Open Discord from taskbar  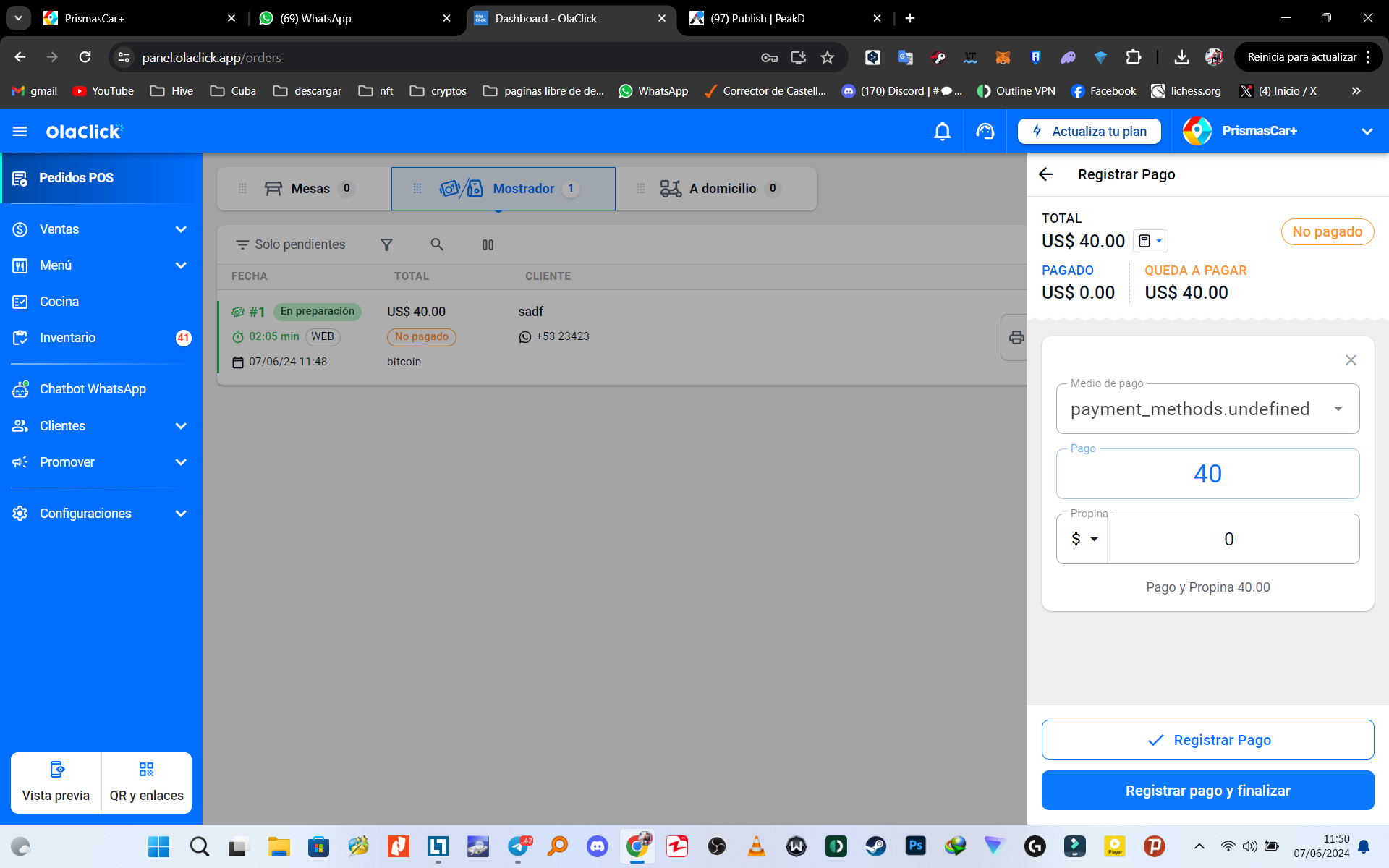(598, 846)
